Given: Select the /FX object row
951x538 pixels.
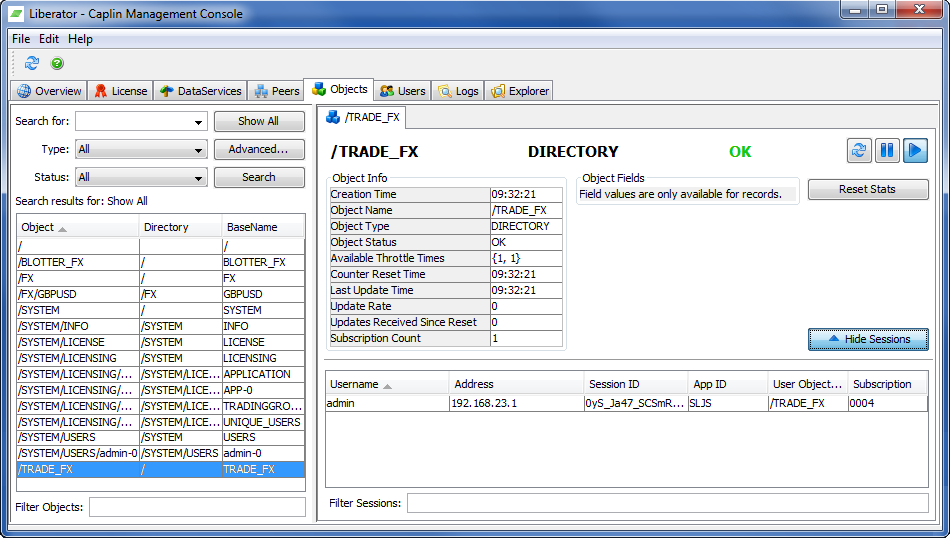Looking at the screenshot, I should (x=161, y=278).
